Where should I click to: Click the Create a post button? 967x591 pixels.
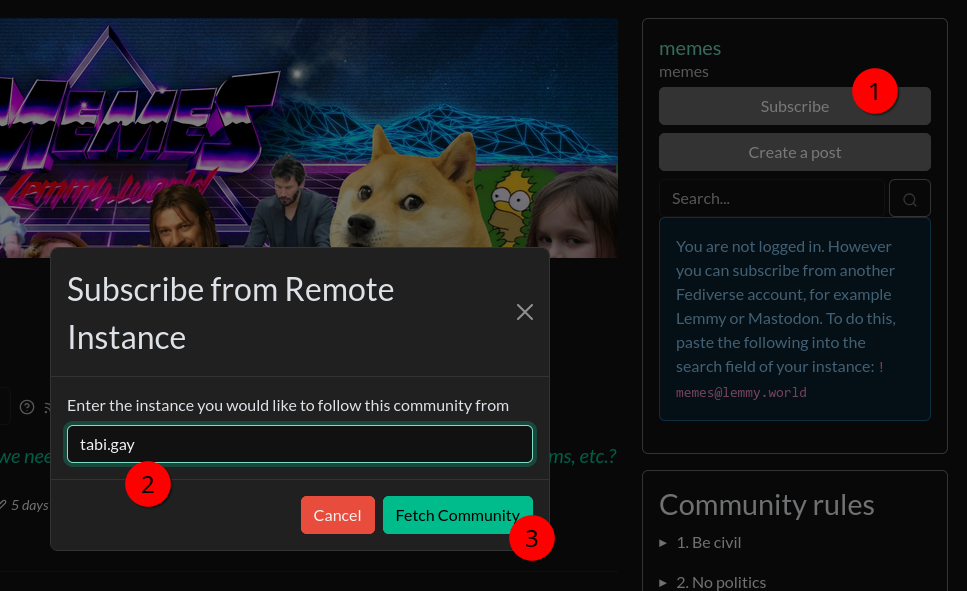[794, 153]
